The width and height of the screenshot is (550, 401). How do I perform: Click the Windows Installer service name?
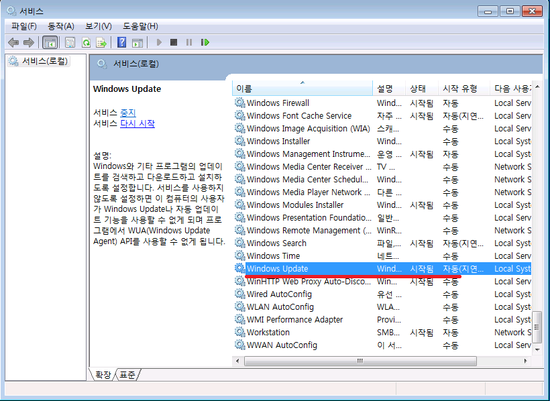click(278, 141)
